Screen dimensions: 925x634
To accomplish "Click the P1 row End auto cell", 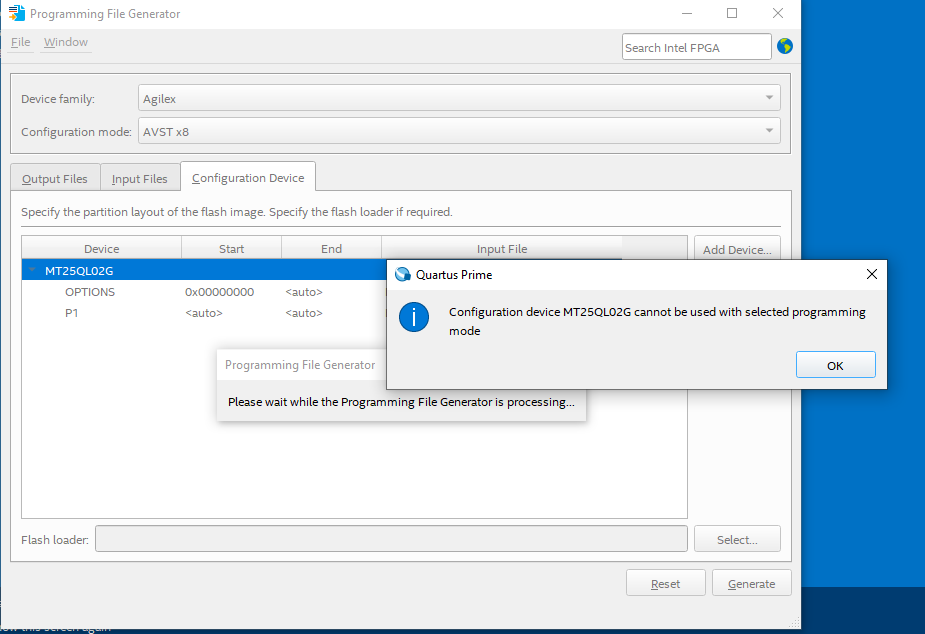I will coord(304,313).
